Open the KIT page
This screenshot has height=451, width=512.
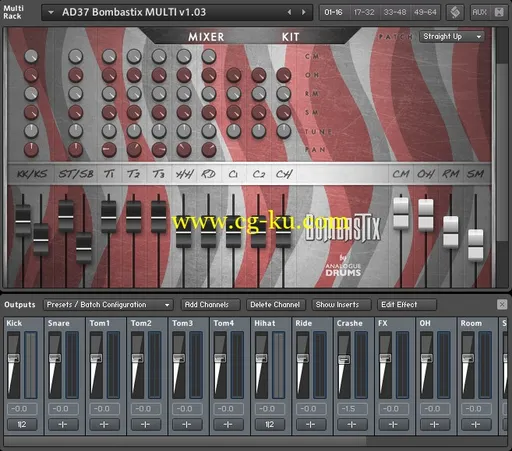pos(291,37)
